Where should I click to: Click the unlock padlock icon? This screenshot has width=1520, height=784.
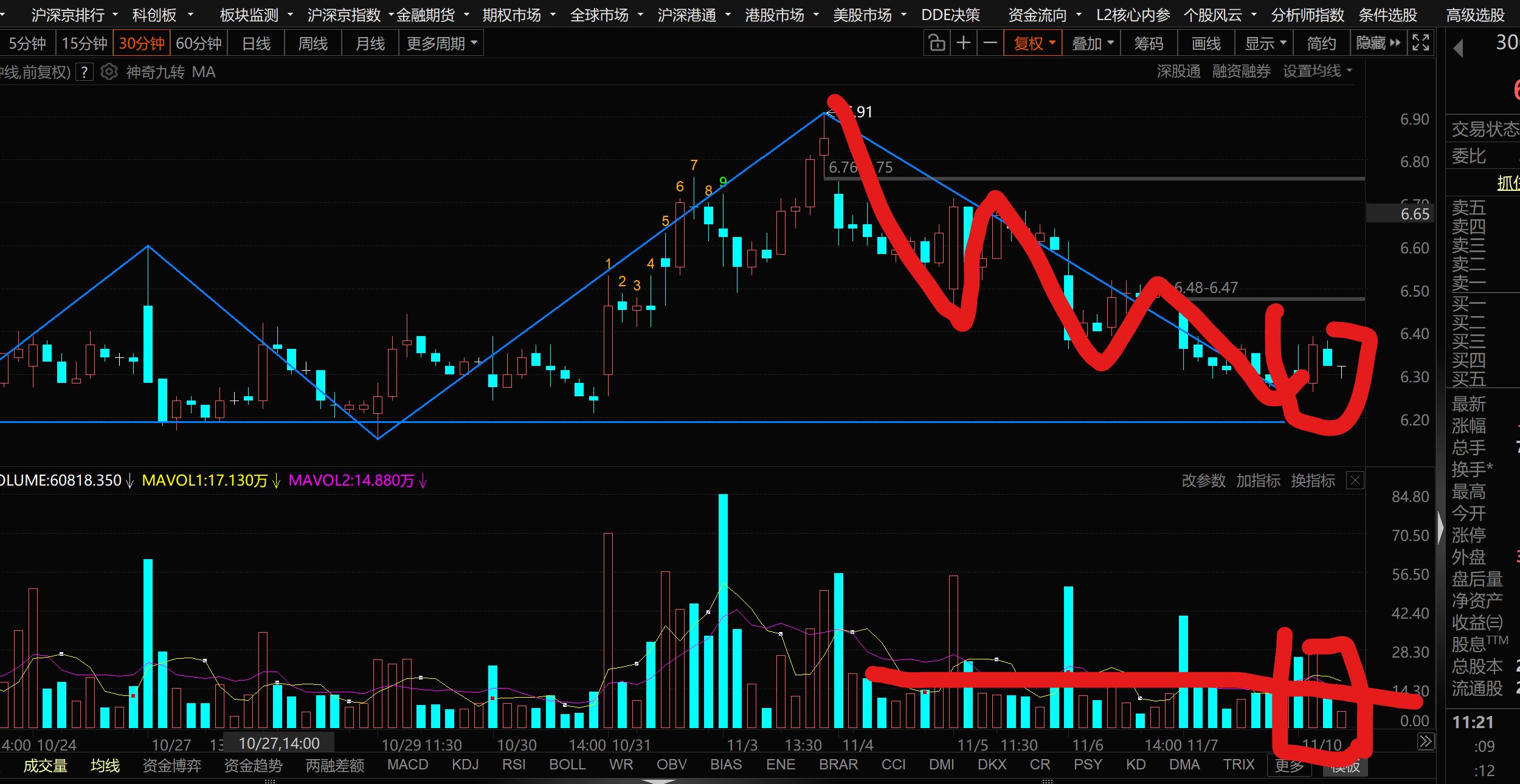(x=936, y=43)
